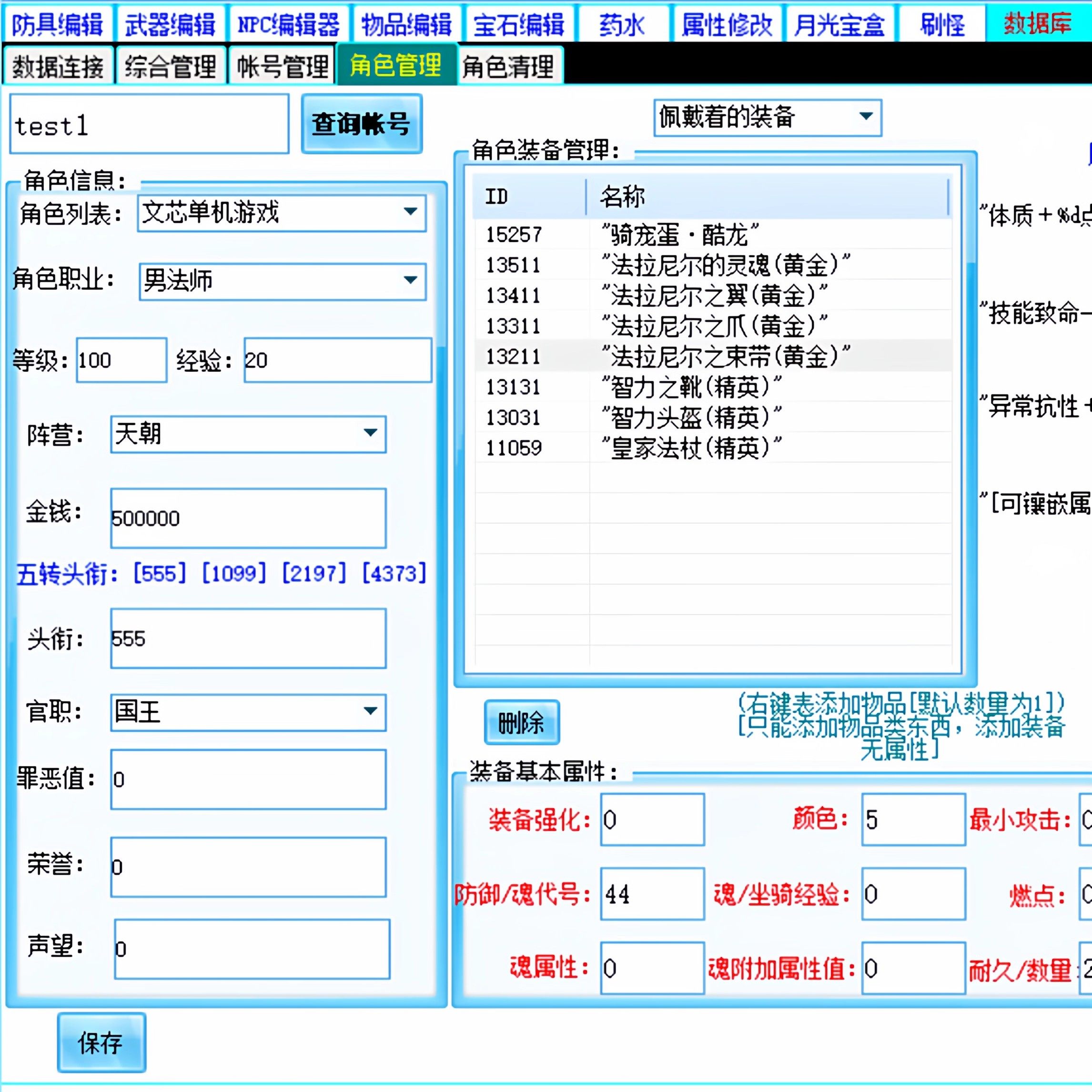Click the test1 account input field

click(149, 124)
